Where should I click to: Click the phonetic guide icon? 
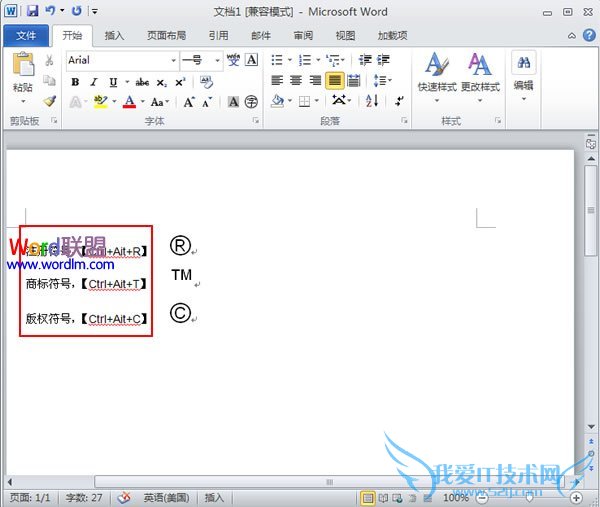pos(233,60)
